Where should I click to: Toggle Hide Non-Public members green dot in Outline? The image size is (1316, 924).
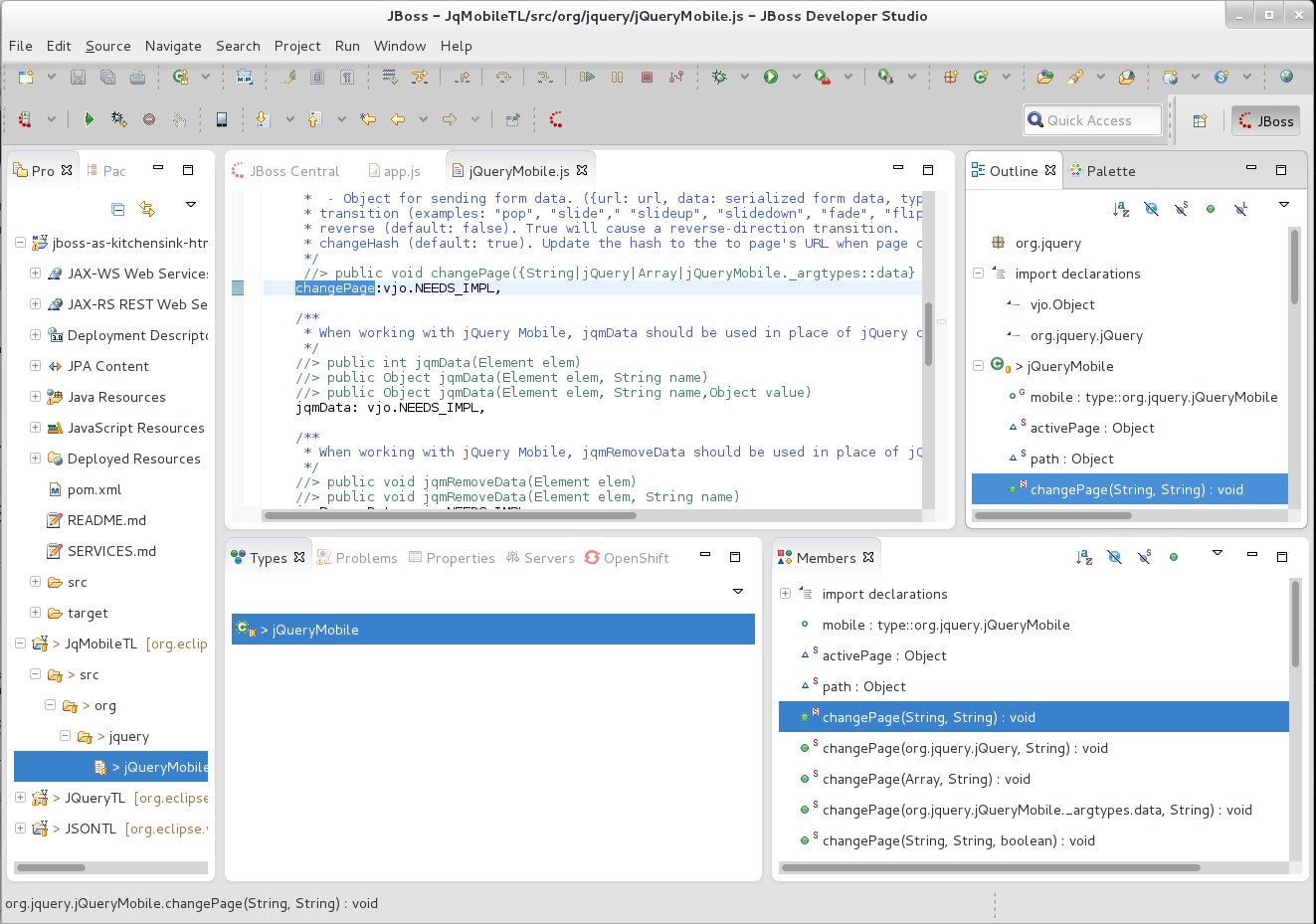pyautogui.click(x=1211, y=209)
